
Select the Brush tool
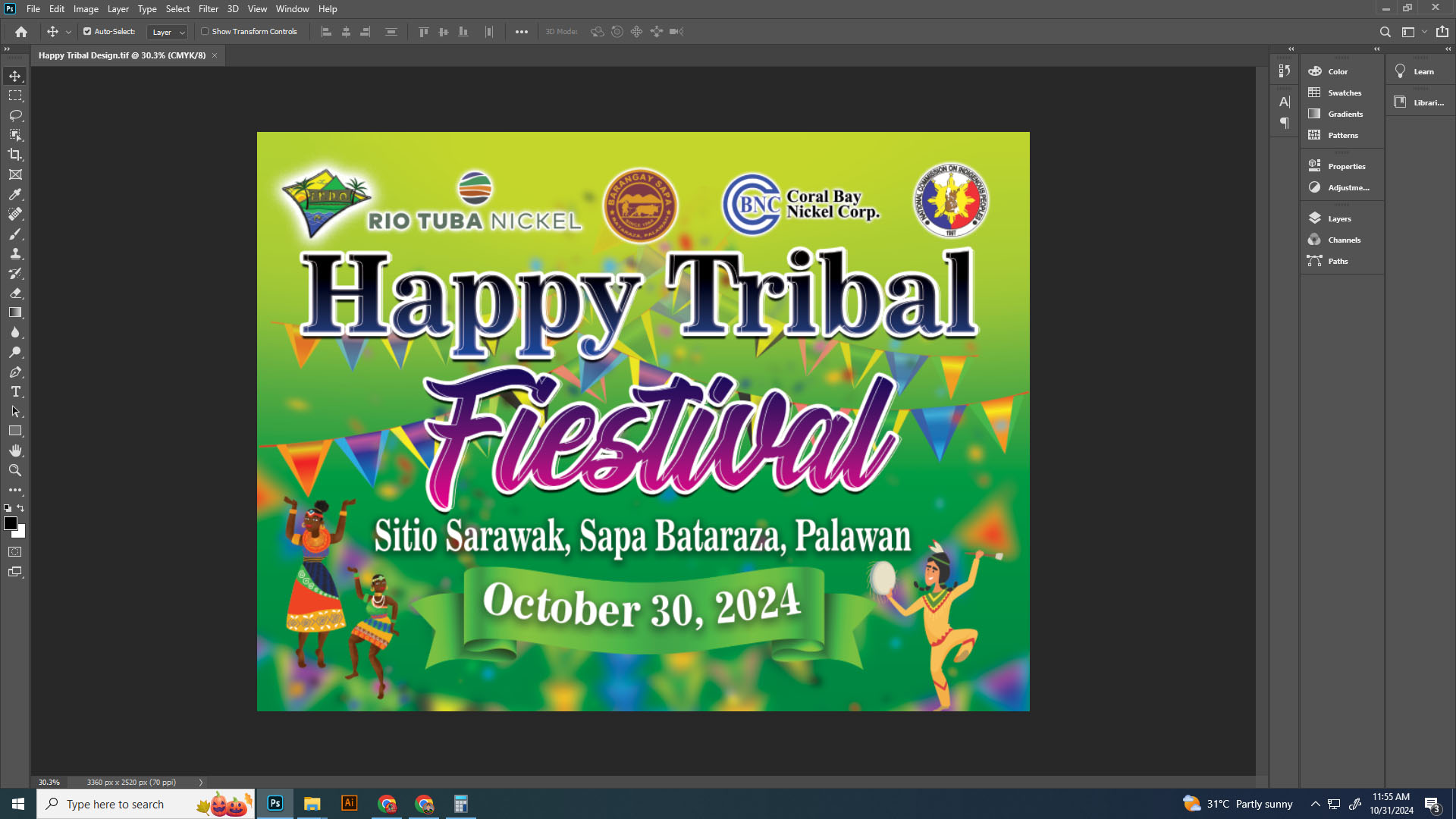[x=15, y=234]
